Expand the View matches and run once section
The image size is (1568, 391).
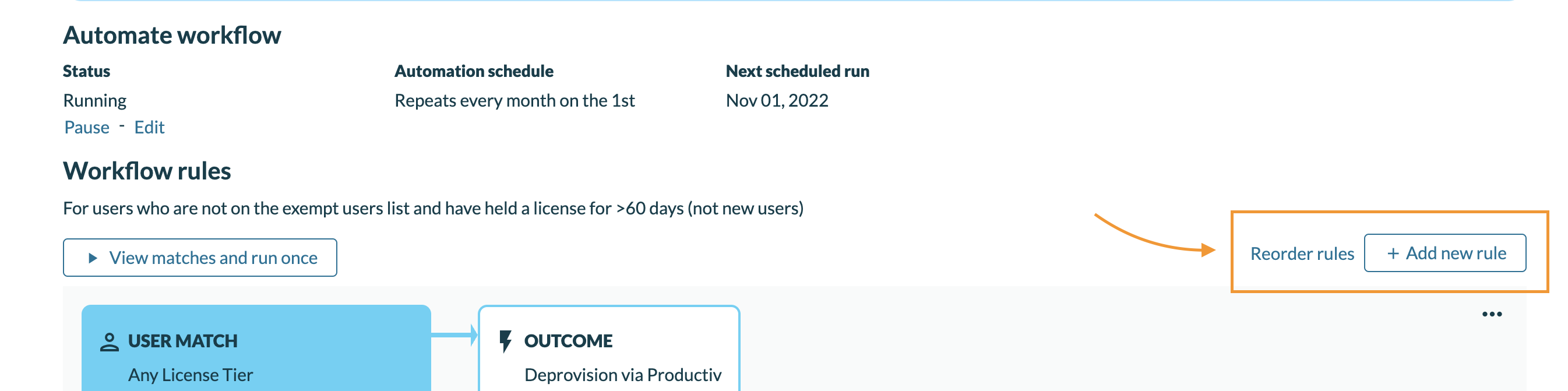(x=200, y=257)
